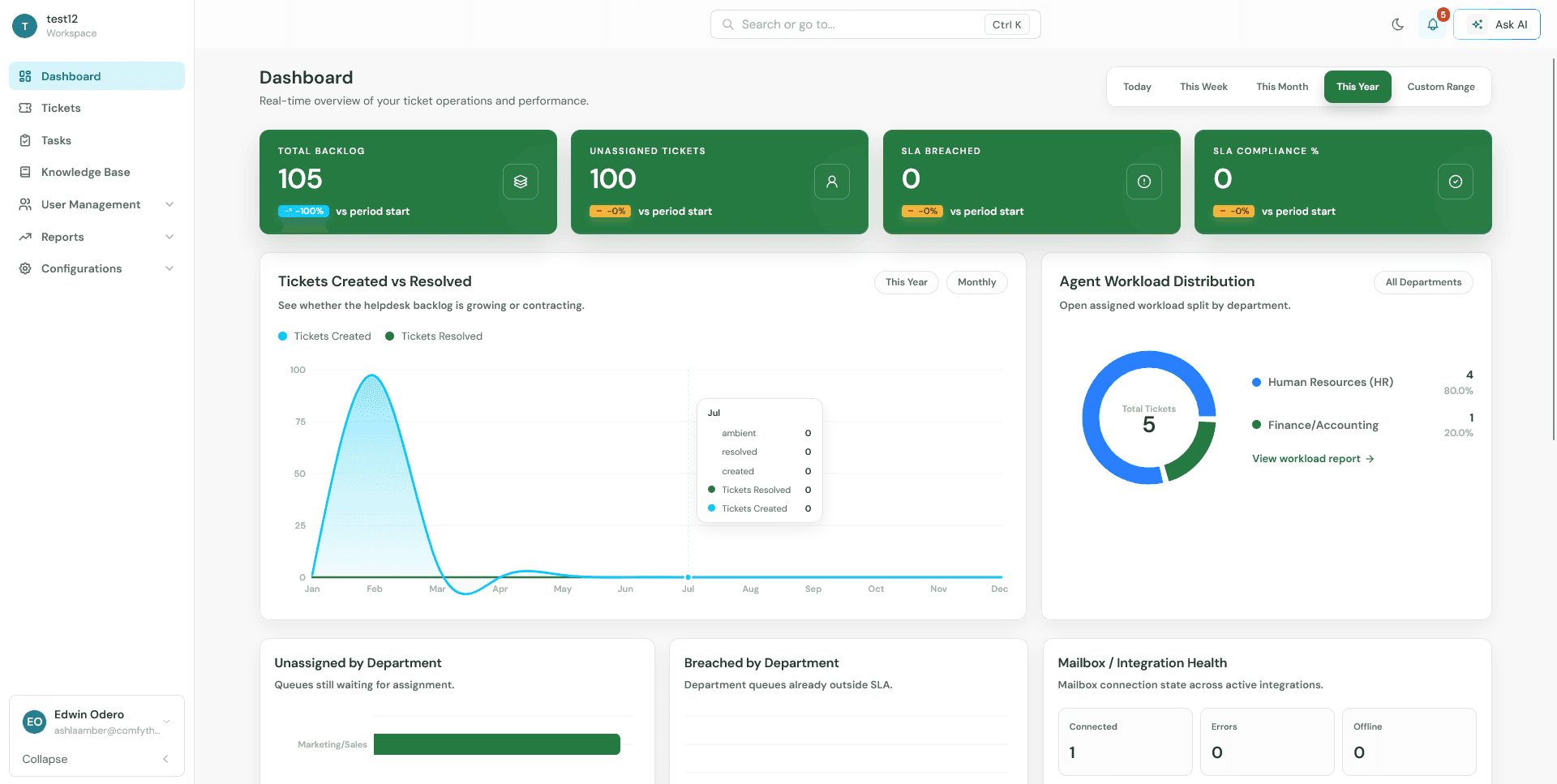The width and height of the screenshot is (1557, 784).
Task: Click the collapse sidebar chevron icon
Action: (x=165, y=759)
